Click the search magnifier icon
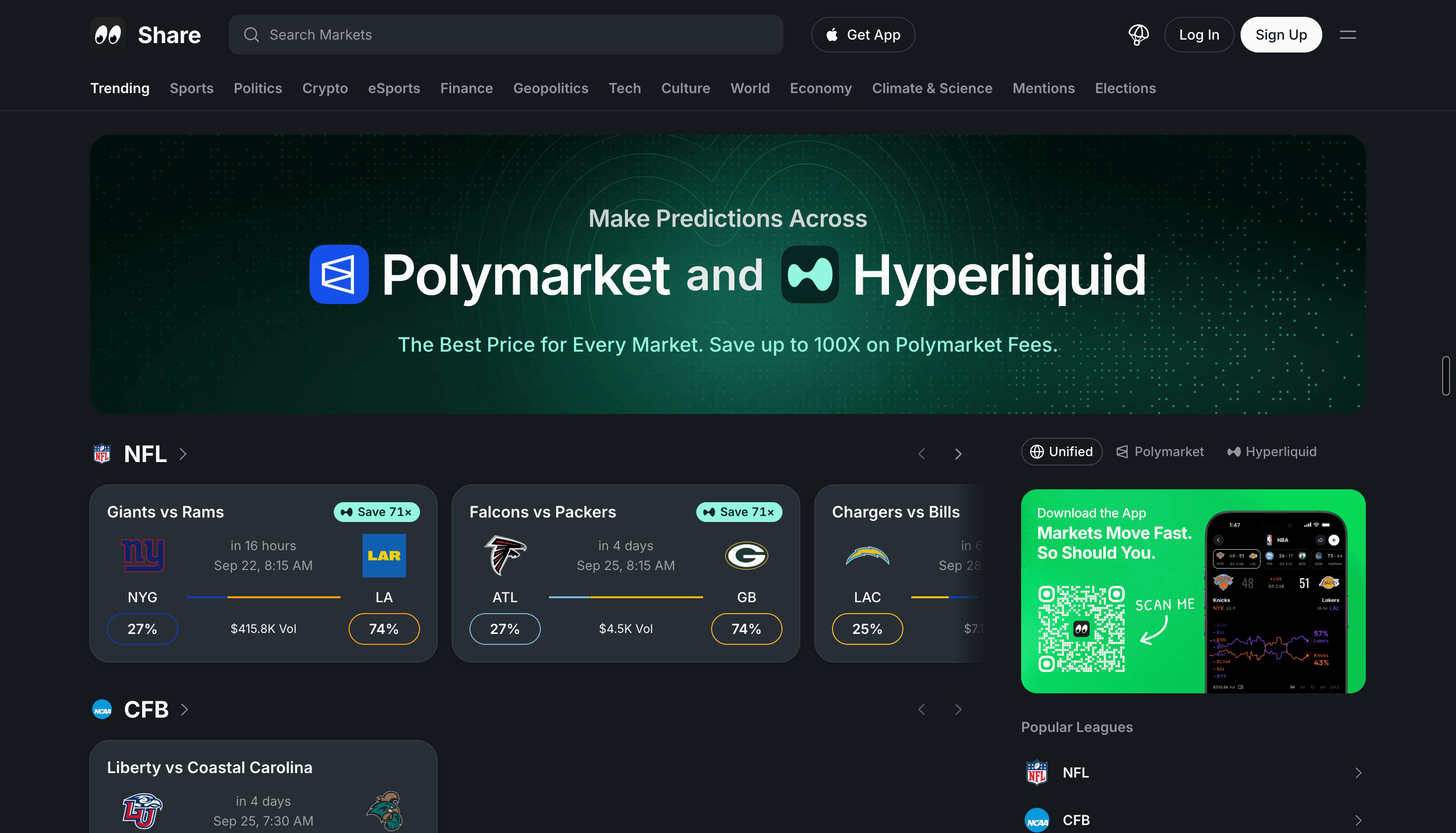1456x833 pixels. tap(251, 35)
